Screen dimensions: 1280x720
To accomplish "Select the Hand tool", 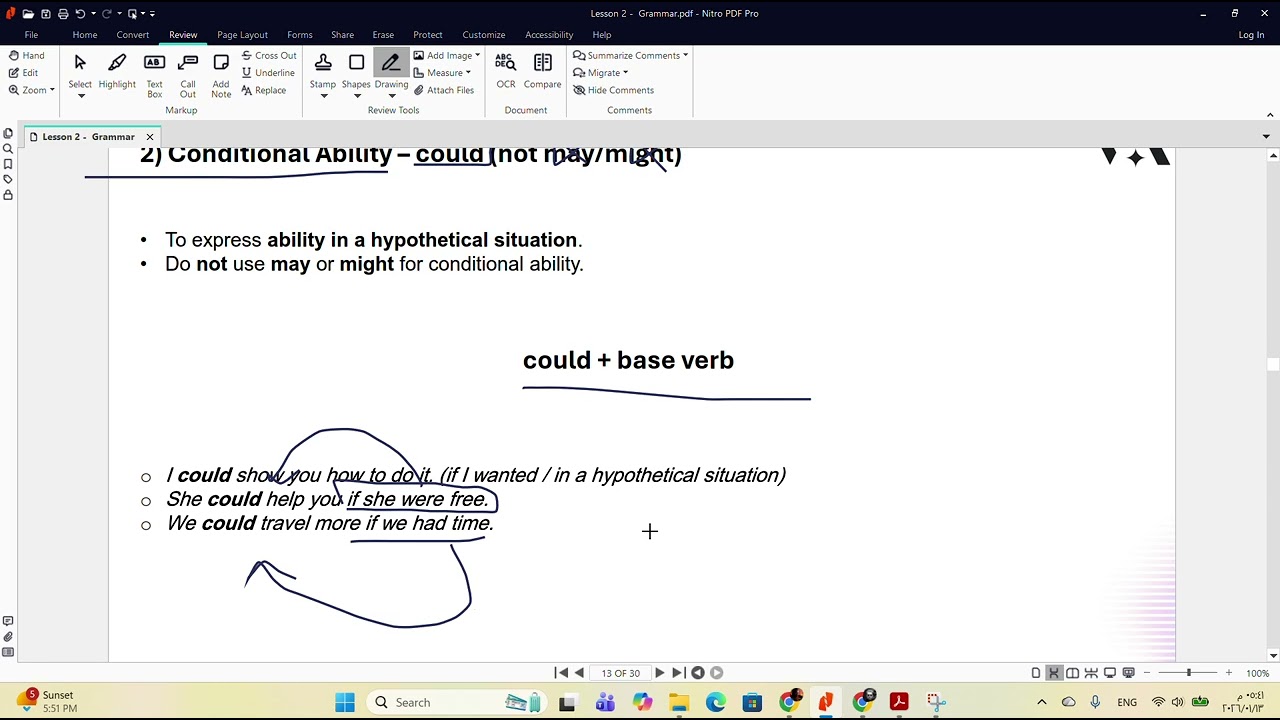I will coord(26,56).
